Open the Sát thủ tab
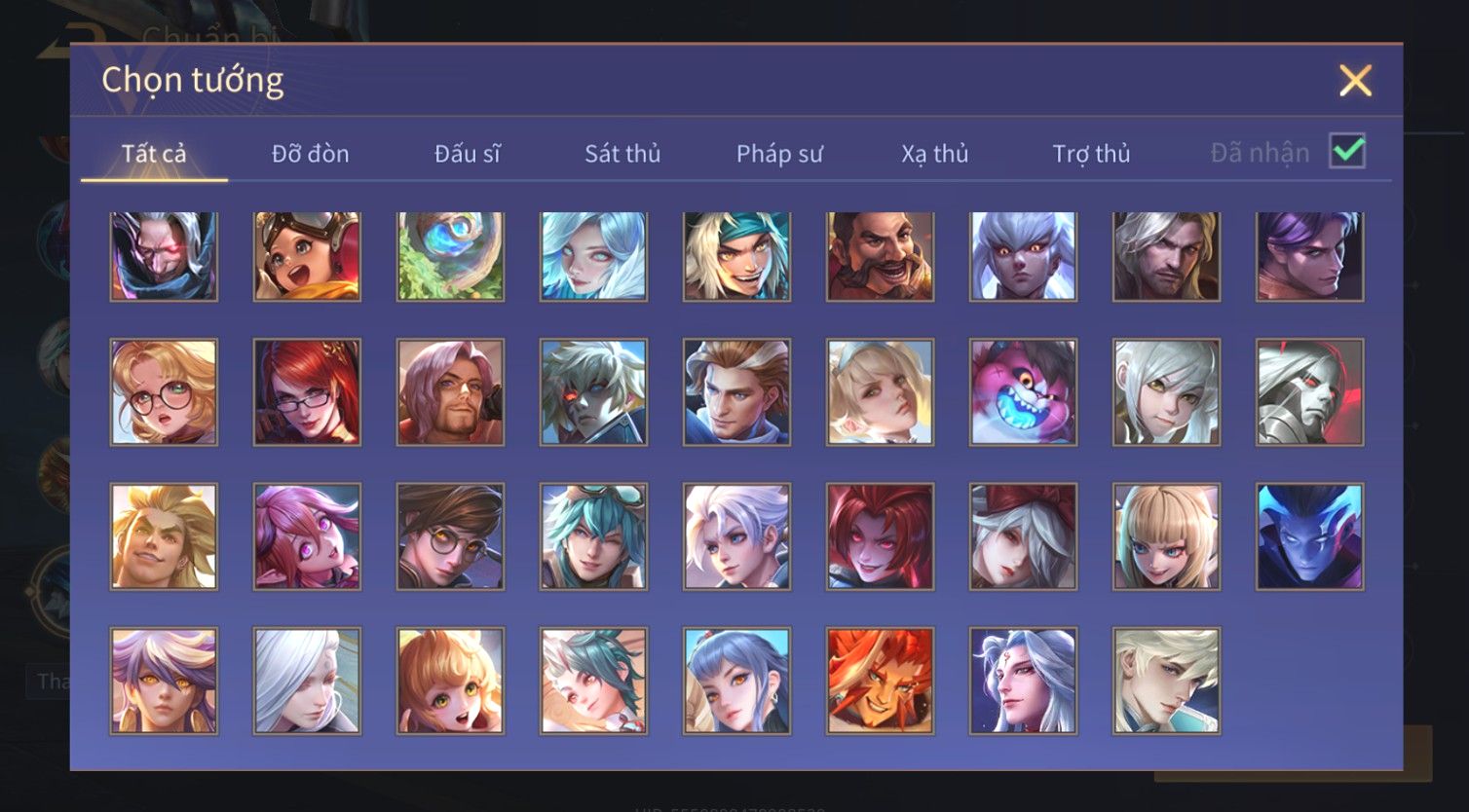Viewport: 1469px width, 812px height. click(622, 154)
